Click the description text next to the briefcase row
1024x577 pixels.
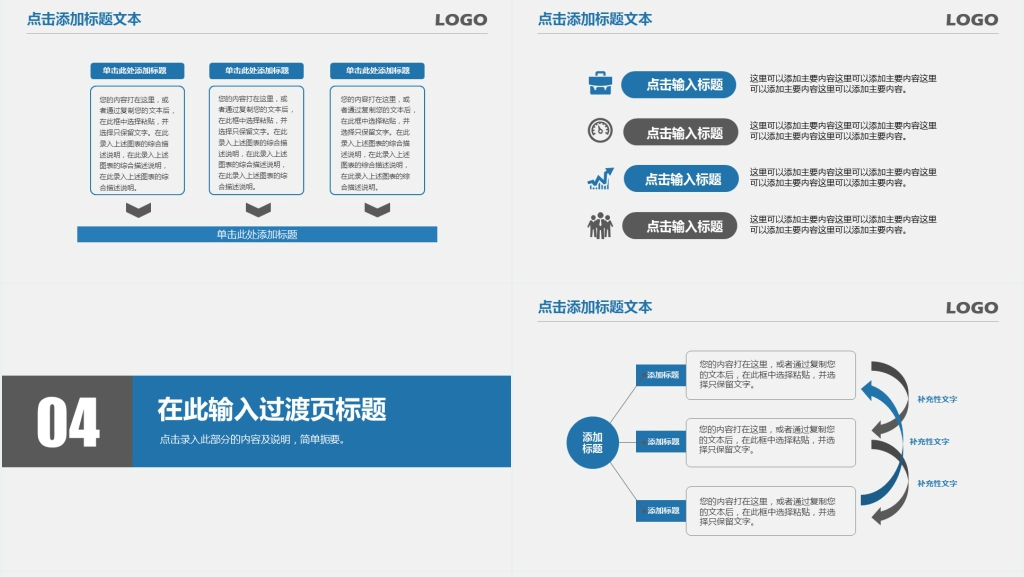coord(842,84)
